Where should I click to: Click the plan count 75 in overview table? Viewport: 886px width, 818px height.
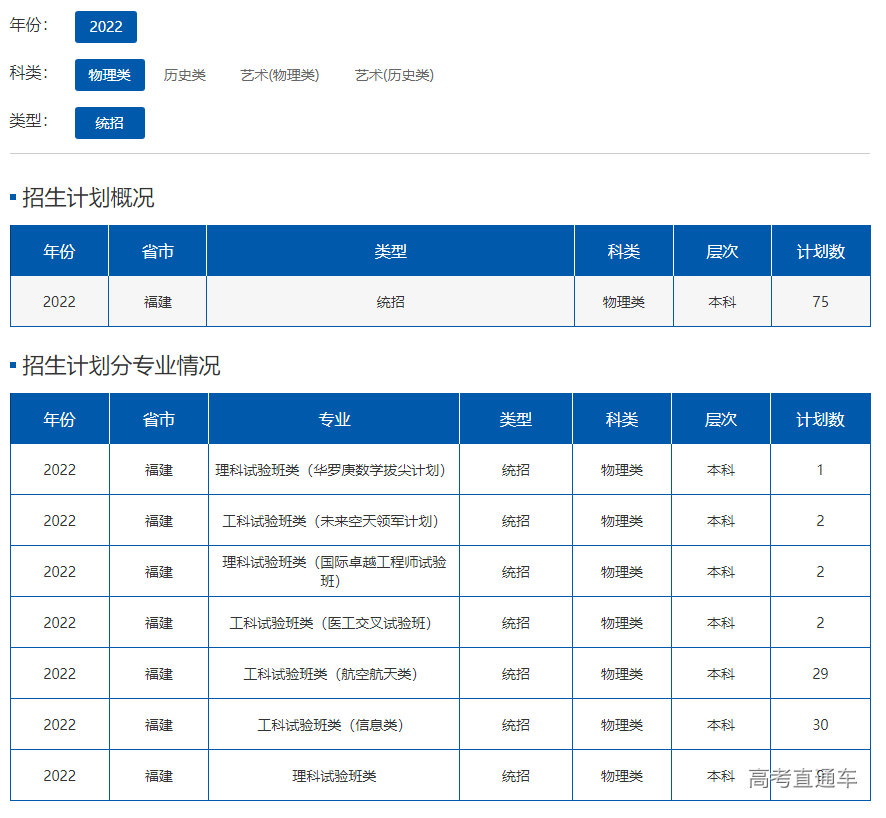(x=820, y=301)
